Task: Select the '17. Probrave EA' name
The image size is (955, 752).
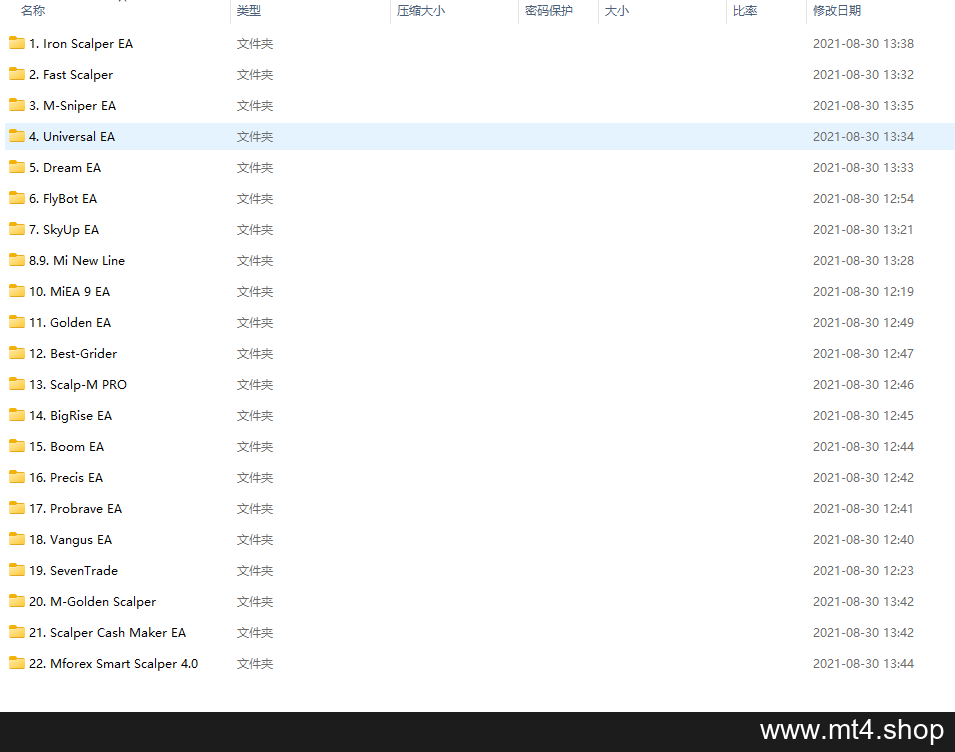Action: point(76,509)
